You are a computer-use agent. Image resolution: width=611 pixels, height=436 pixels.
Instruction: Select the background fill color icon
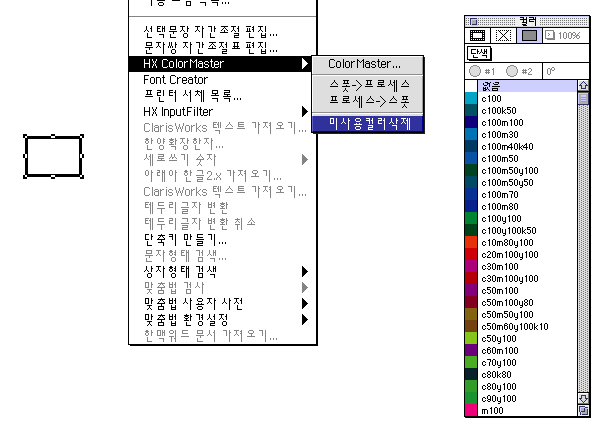[529, 35]
